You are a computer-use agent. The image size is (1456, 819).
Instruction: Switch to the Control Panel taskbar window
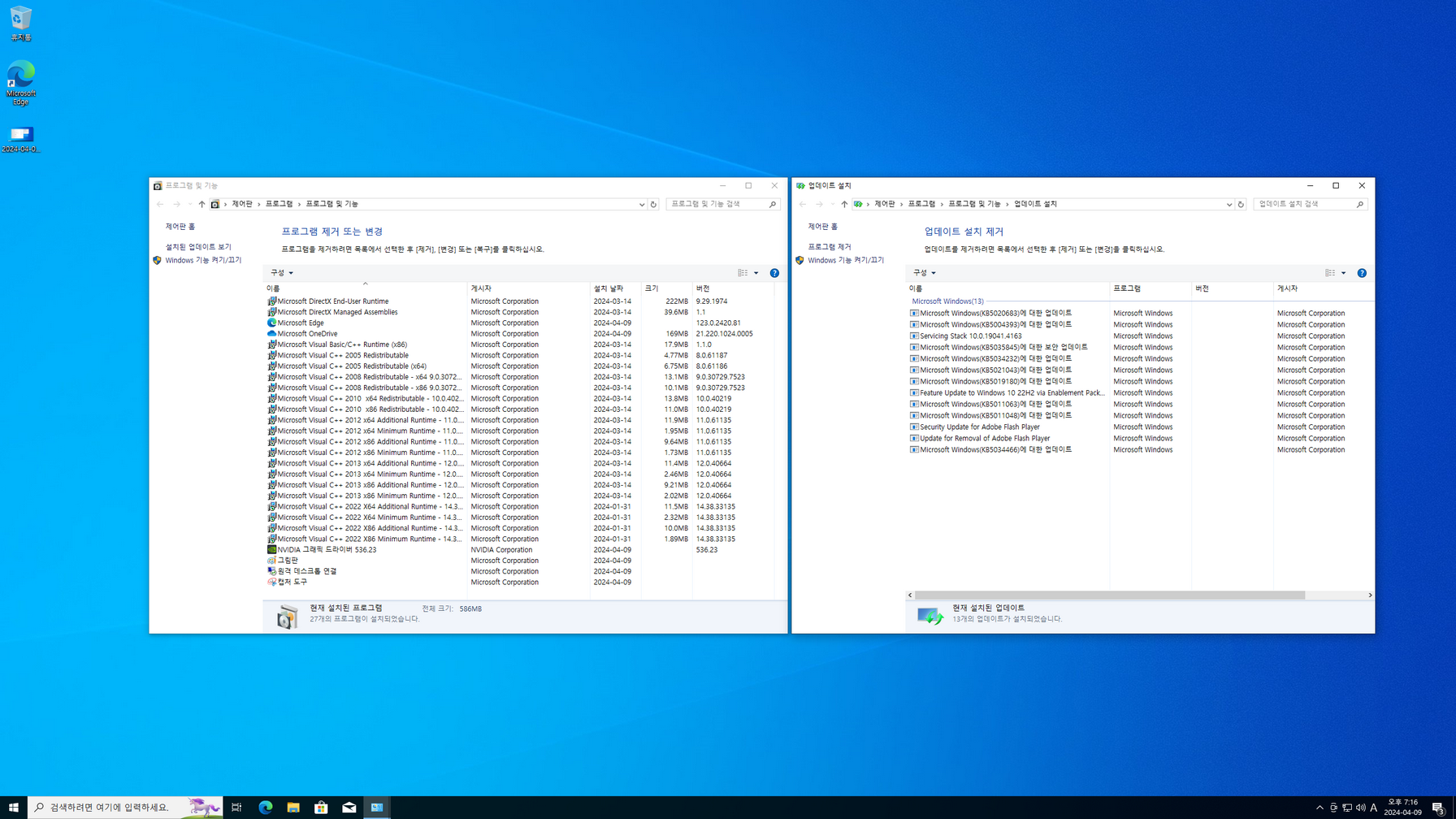(x=377, y=808)
